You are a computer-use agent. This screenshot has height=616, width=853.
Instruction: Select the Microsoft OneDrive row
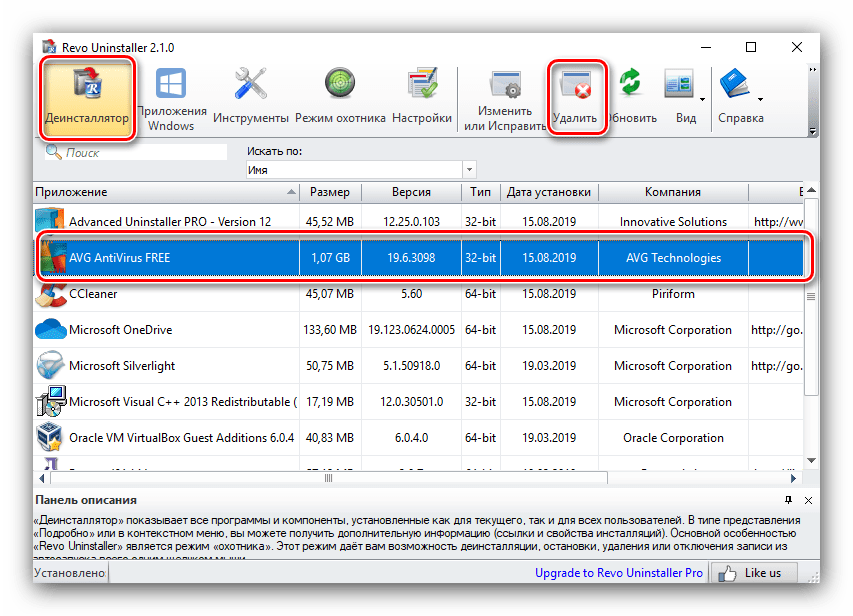[418, 330]
